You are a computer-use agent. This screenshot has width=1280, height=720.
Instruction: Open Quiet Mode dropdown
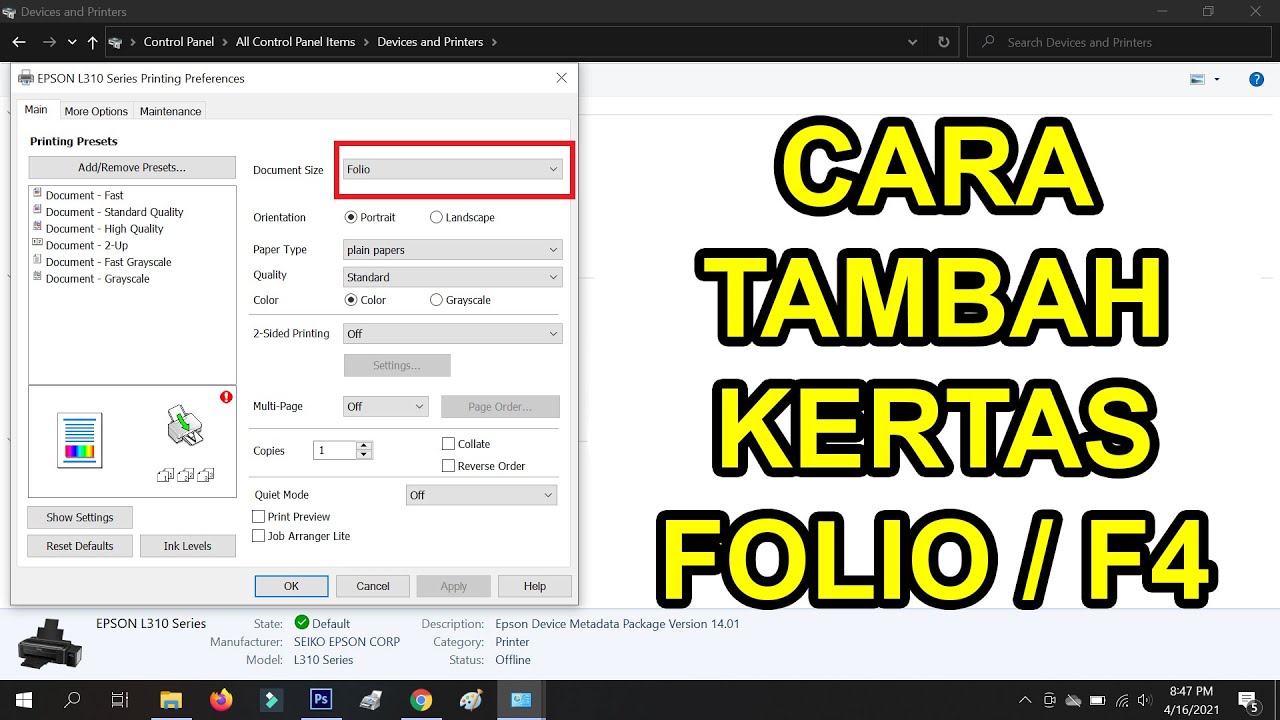482,495
